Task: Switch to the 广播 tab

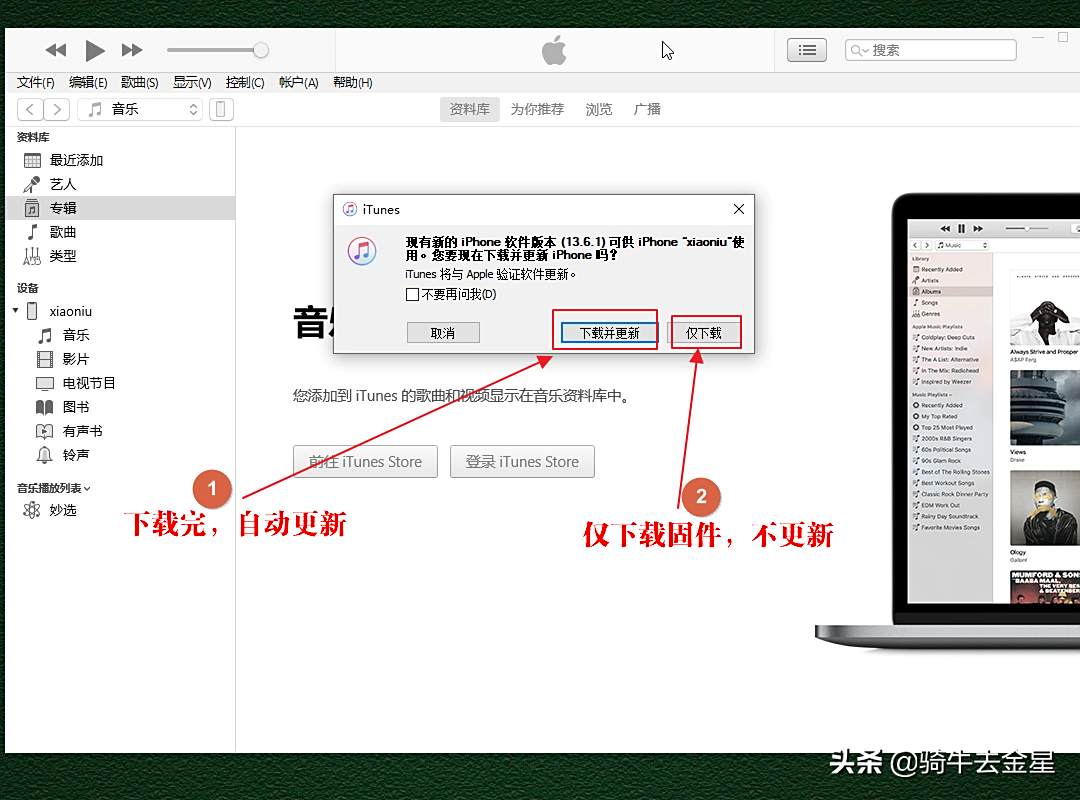Action: 647,109
